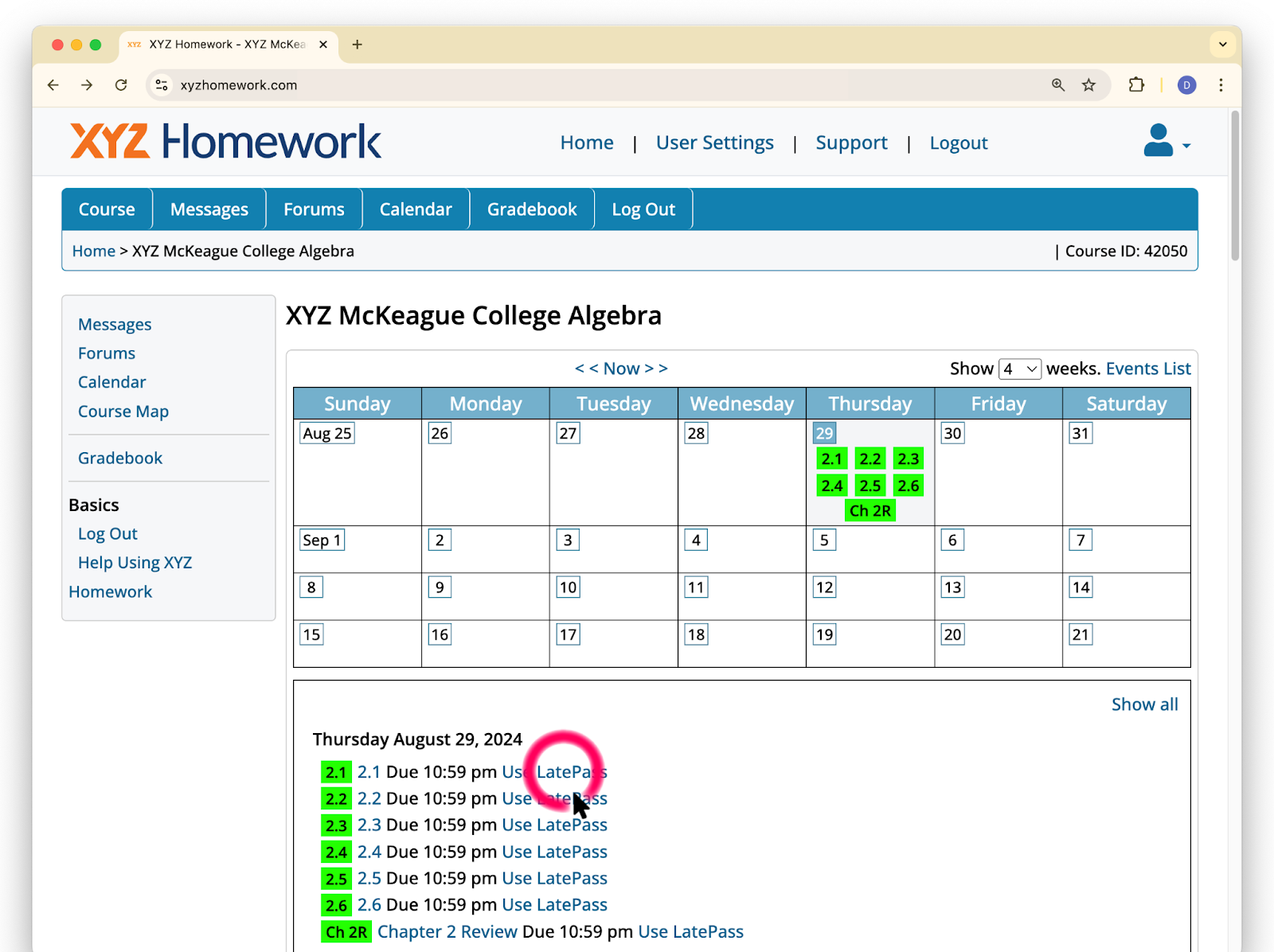Open assignment 2.1 link in events list
This screenshot has width=1274, height=952.
(x=369, y=772)
